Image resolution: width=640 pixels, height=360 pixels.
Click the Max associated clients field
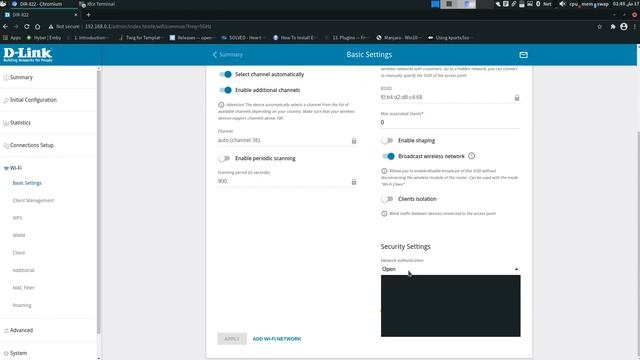point(450,122)
